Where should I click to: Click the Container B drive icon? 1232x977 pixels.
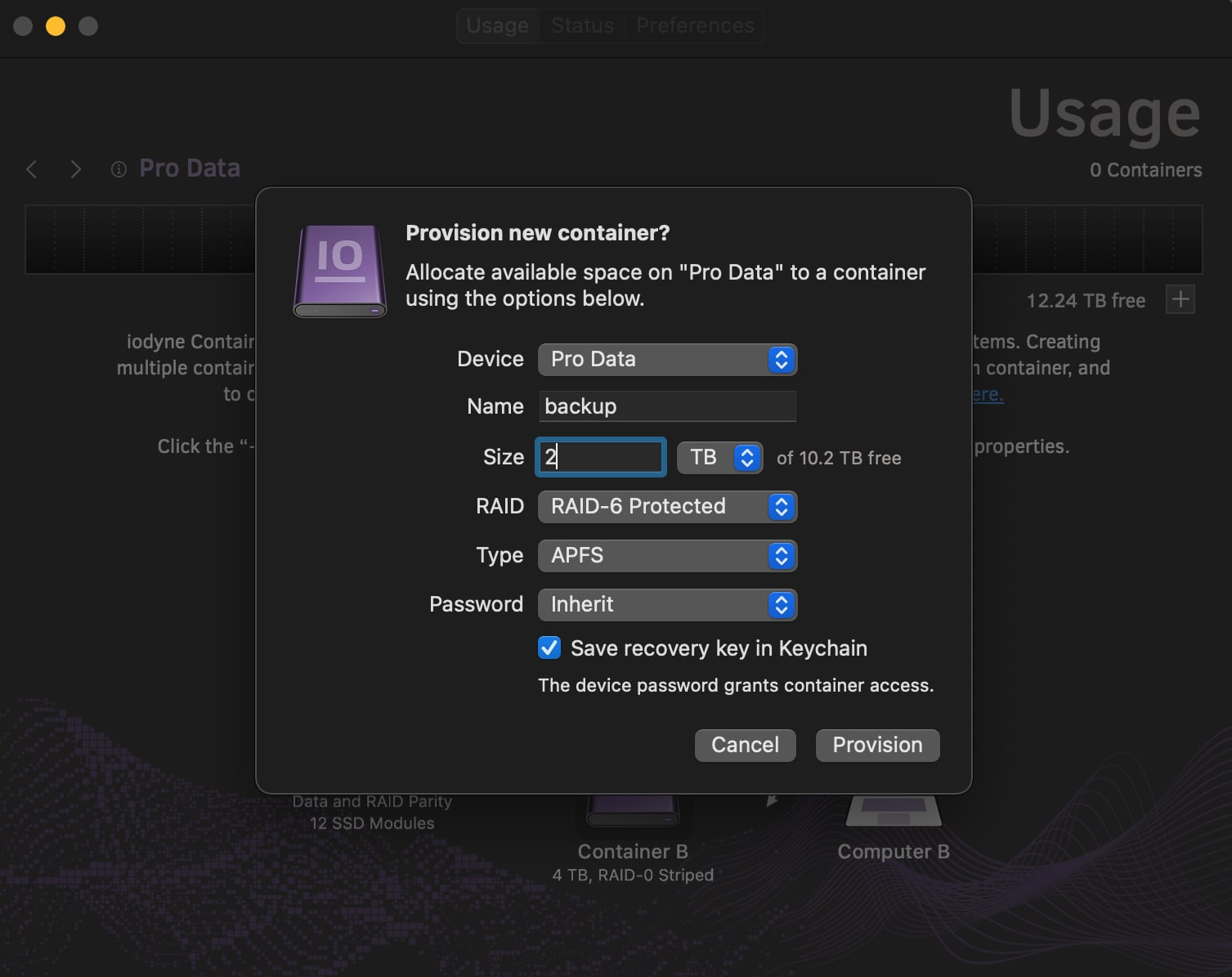633,811
